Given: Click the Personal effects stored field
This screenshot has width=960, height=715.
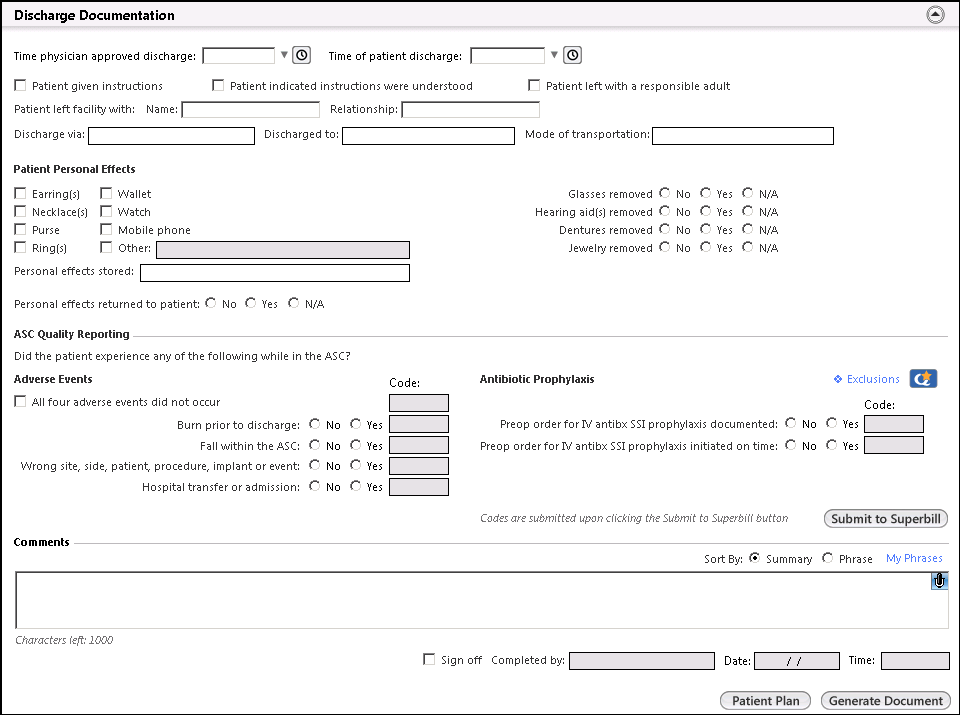Looking at the screenshot, I should 275,273.
